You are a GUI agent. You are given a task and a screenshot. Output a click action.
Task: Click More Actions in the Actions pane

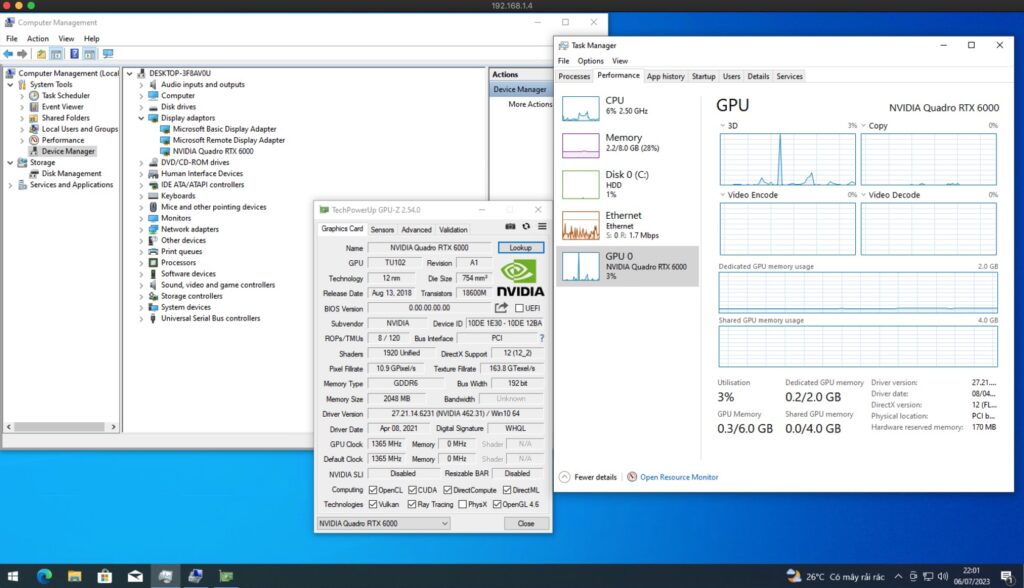click(x=530, y=104)
